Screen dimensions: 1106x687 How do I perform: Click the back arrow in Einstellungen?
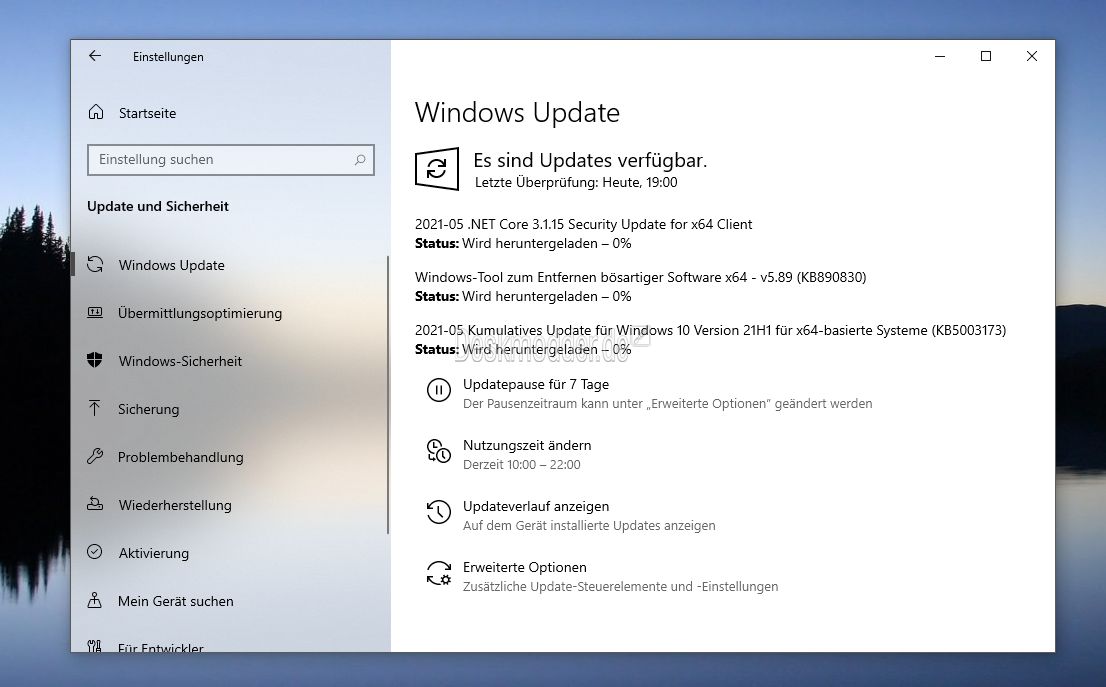pos(95,56)
